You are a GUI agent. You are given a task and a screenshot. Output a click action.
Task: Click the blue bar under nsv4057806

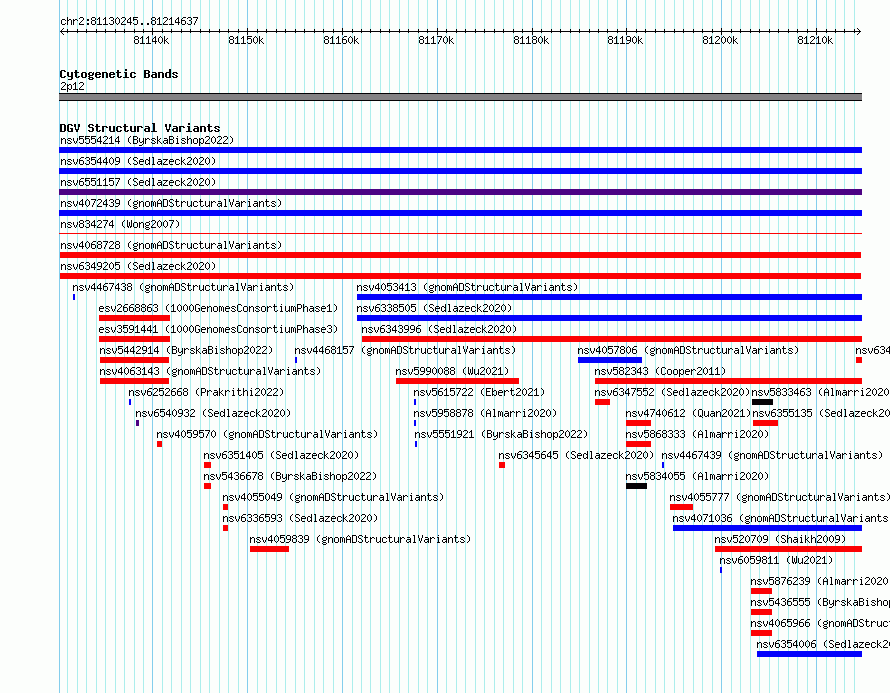[x=610, y=360]
